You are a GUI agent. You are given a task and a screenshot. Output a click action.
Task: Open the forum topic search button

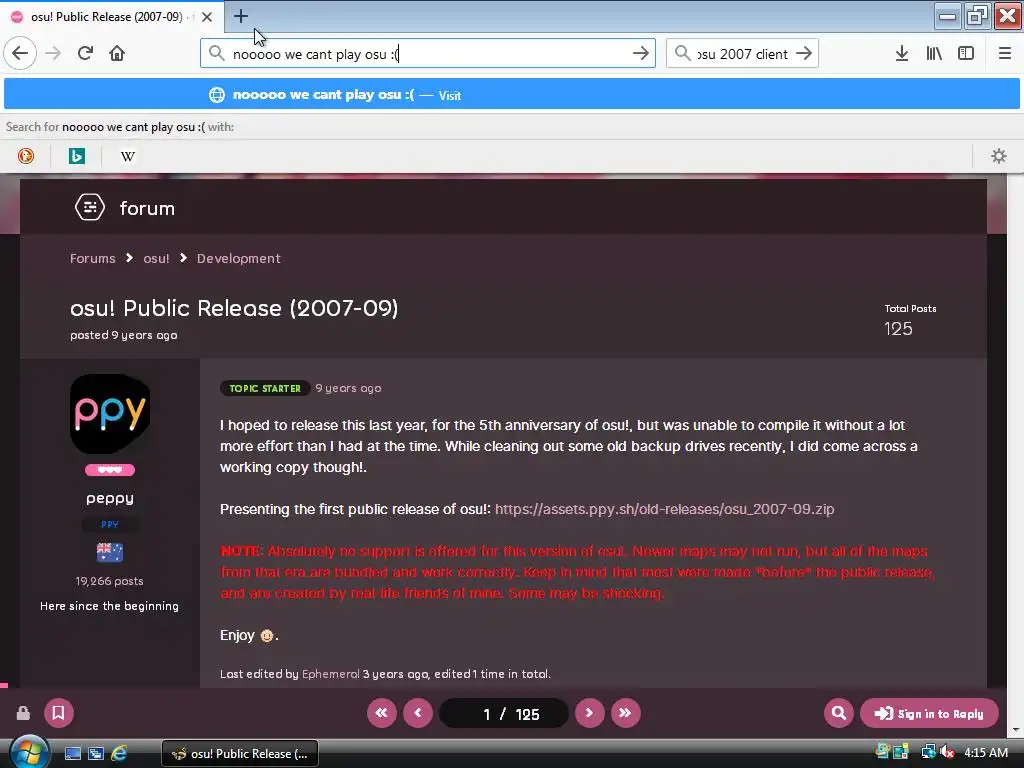(x=839, y=712)
